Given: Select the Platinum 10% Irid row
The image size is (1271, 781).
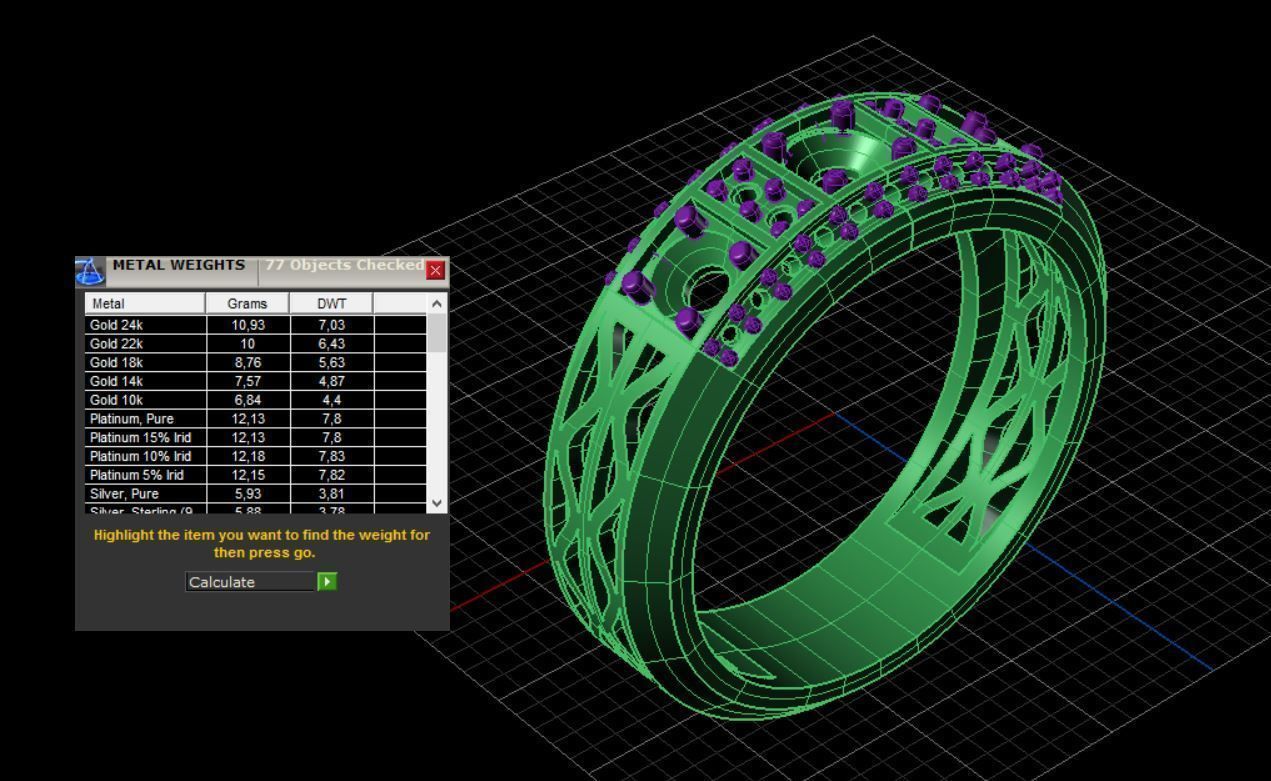Looking at the screenshot, I should tap(256, 456).
